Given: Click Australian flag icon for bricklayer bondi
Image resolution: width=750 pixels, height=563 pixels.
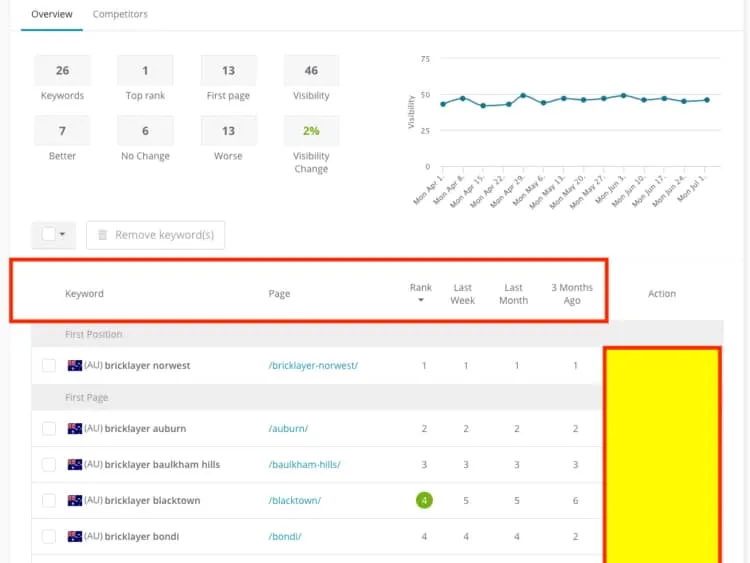Looking at the screenshot, I should [75, 536].
